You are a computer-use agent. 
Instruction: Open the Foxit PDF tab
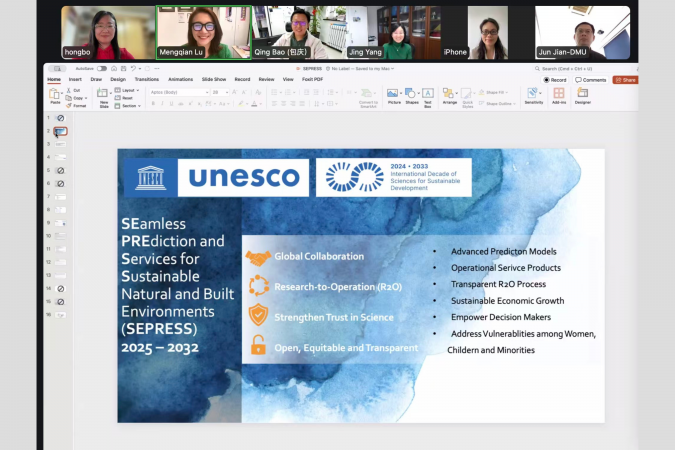[313, 79]
